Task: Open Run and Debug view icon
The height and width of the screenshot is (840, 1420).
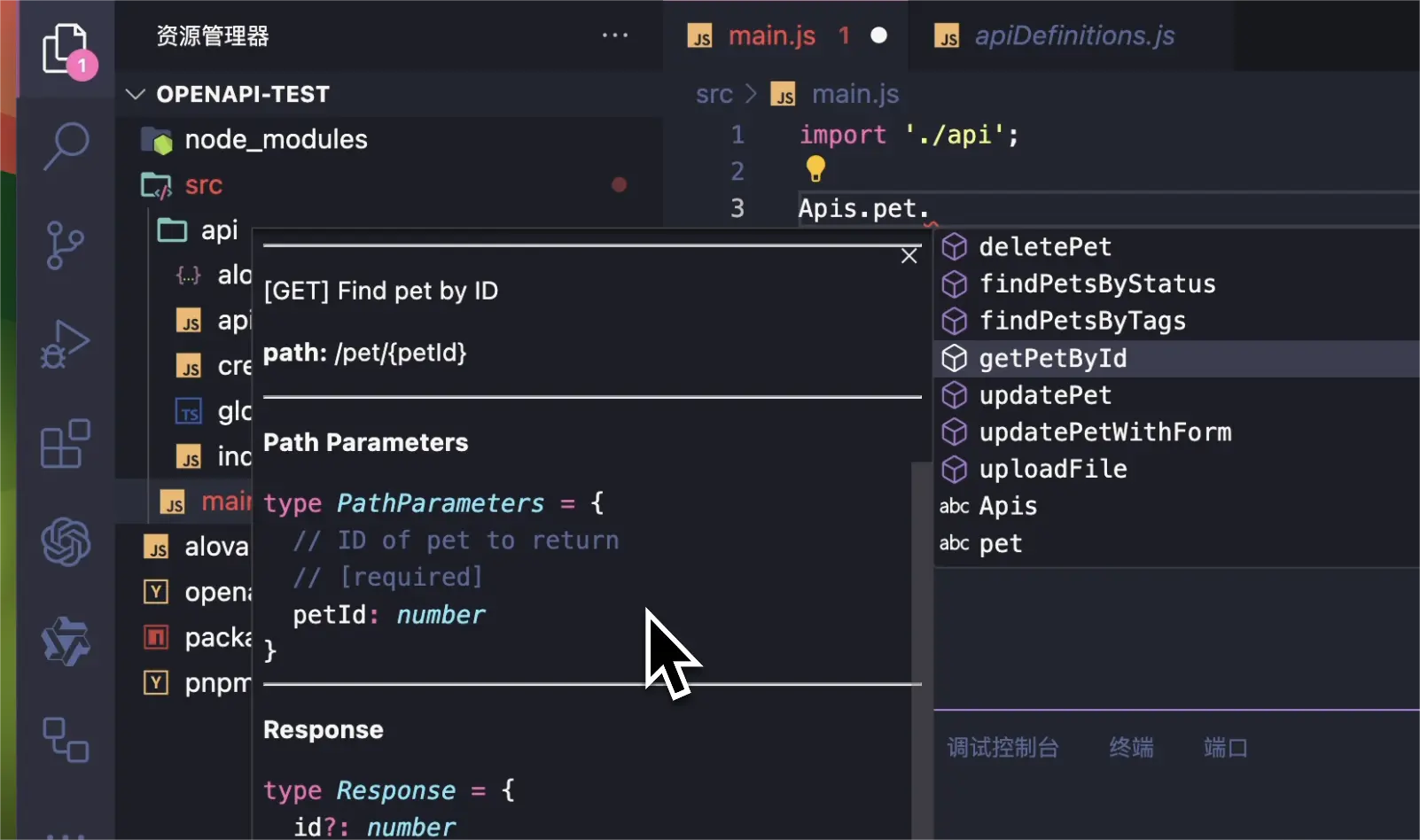Action: point(66,344)
